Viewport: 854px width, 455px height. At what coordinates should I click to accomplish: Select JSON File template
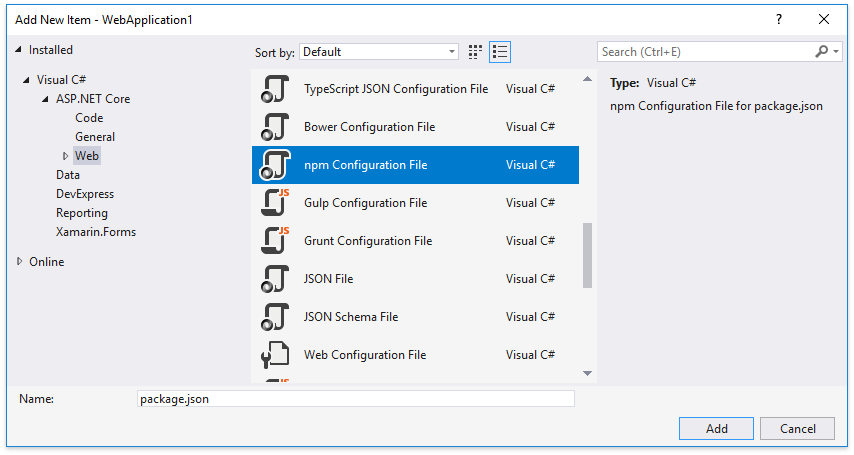(415, 279)
